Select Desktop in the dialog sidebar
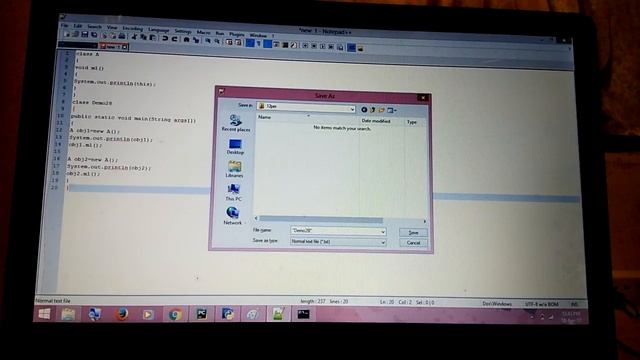Screen dimensions: 640x360 tap(235, 147)
